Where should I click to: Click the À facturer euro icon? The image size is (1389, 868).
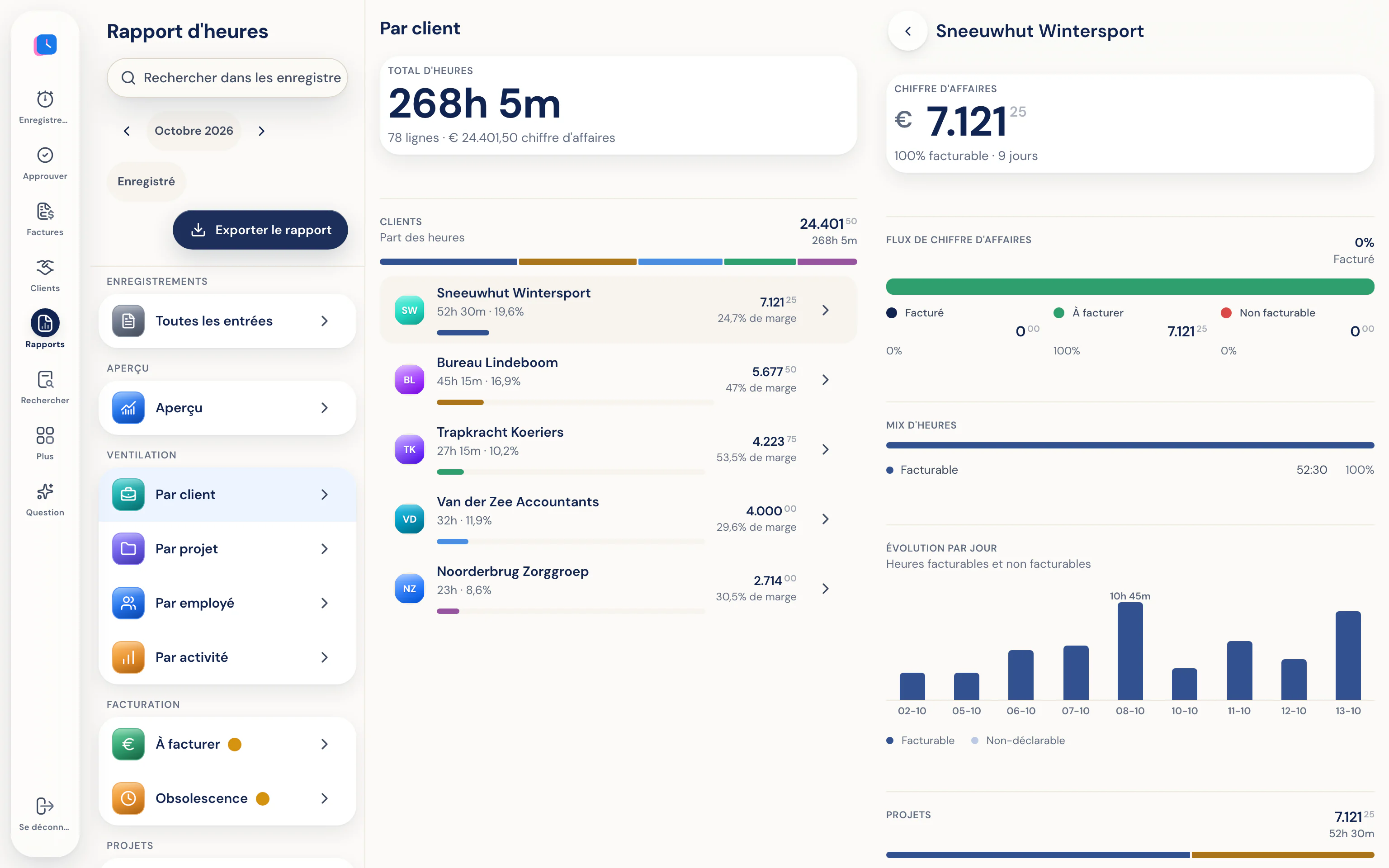click(x=128, y=744)
